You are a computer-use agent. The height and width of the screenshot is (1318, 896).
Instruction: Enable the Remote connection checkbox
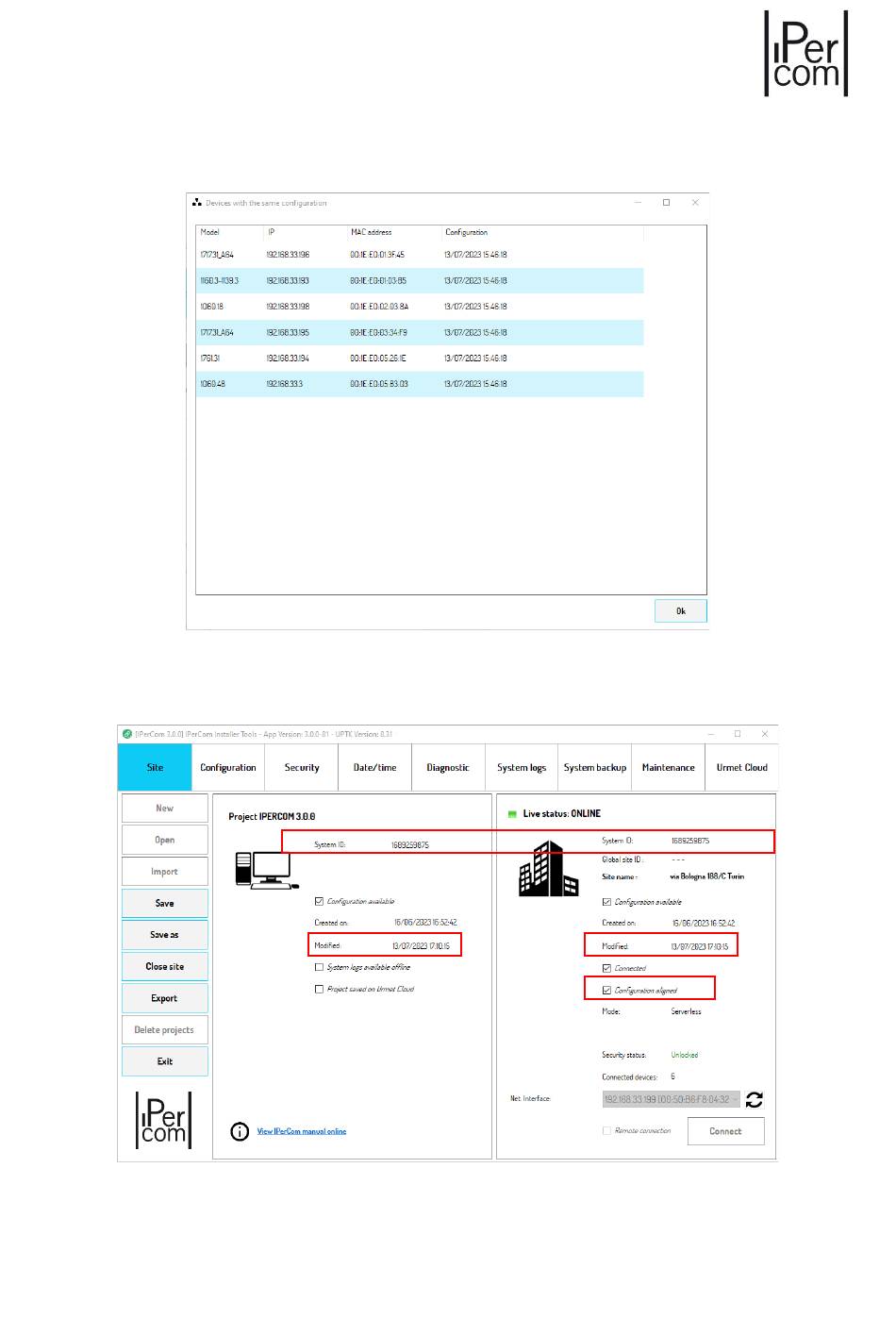pyautogui.click(x=606, y=1130)
